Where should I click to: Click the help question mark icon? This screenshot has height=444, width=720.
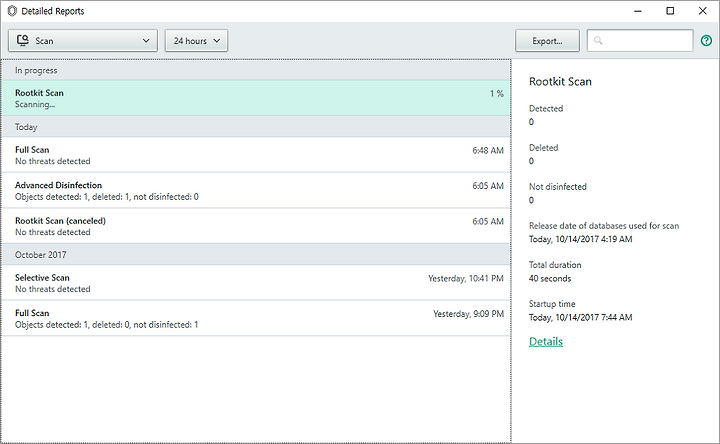coord(706,41)
